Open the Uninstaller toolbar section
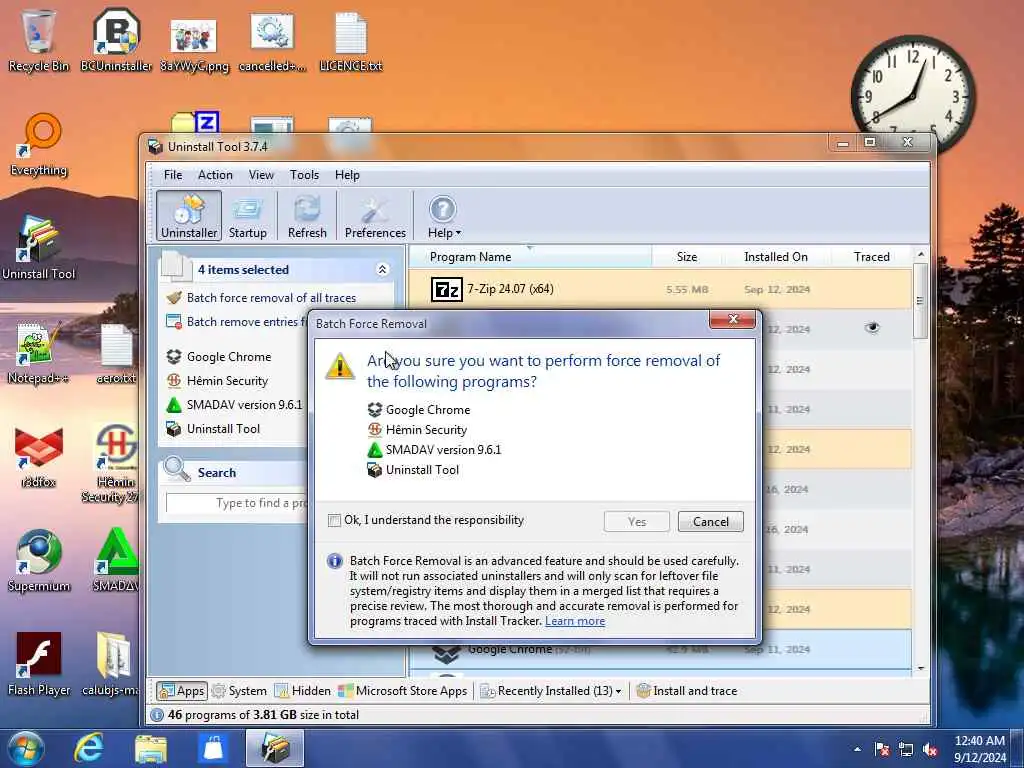Image resolution: width=1024 pixels, height=768 pixels. click(x=189, y=216)
